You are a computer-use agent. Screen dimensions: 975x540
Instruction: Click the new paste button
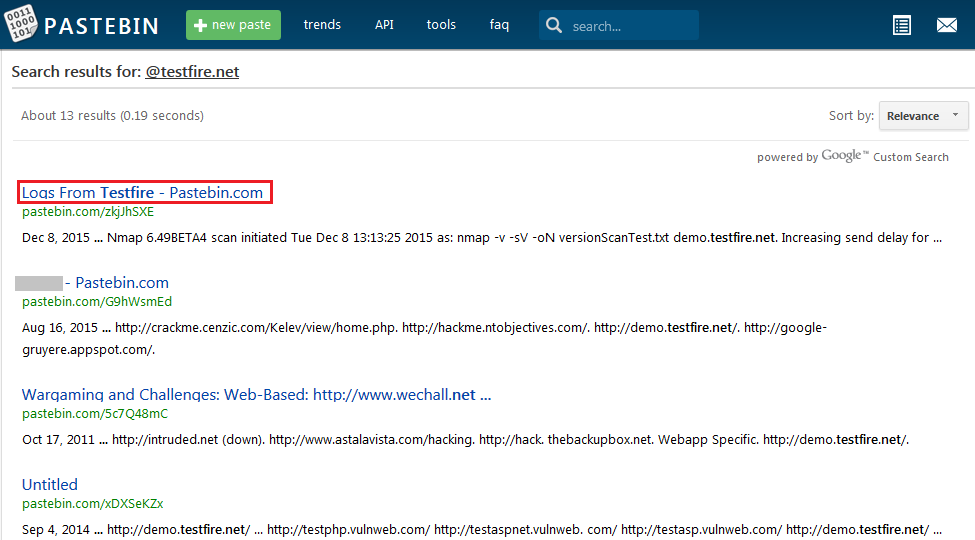tap(233, 25)
